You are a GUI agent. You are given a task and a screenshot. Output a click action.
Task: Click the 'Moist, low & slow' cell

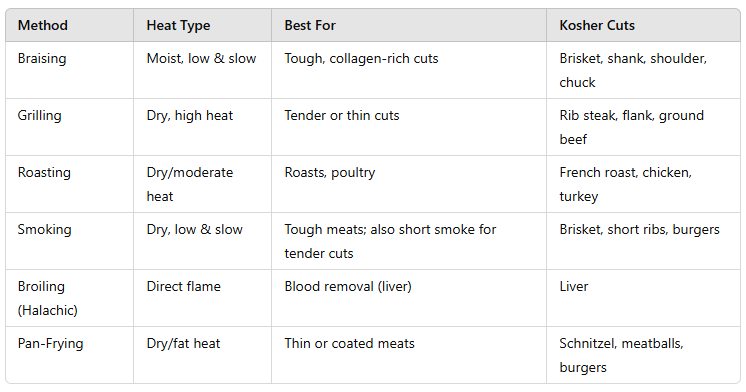click(x=202, y=70)
